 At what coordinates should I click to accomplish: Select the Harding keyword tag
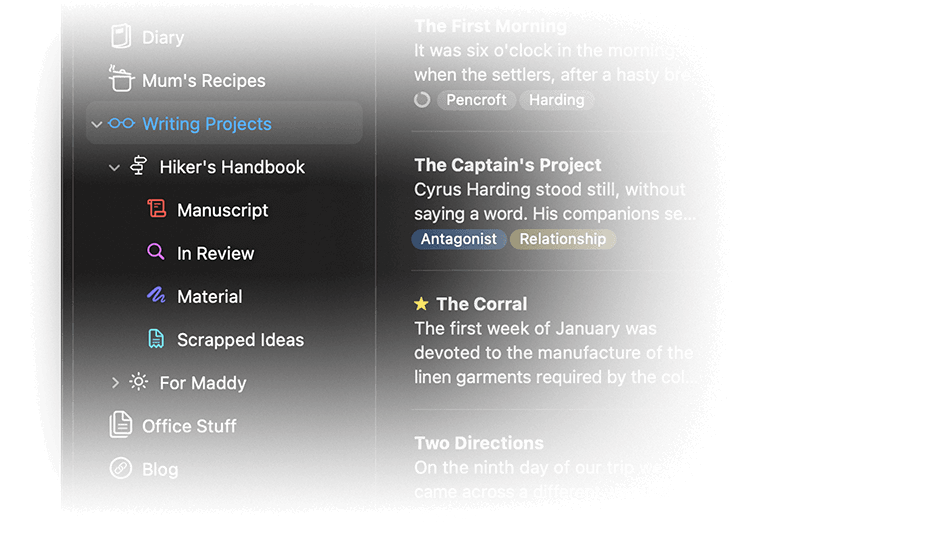point(557,100)
